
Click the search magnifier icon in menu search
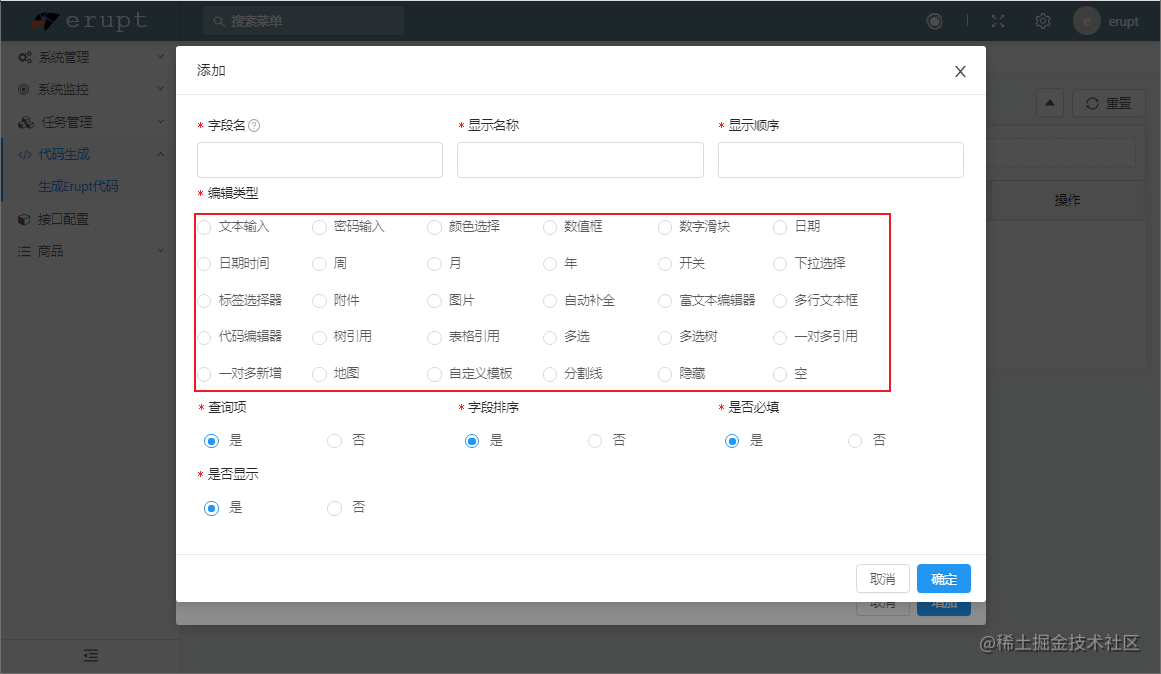pos(219,21)
